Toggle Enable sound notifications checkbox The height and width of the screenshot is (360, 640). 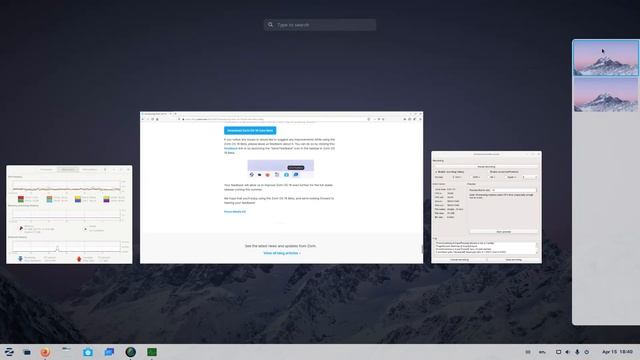coord(504,172)
